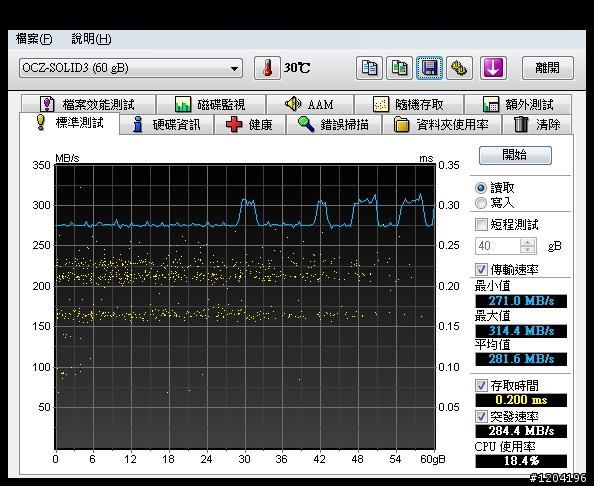Enable the 短程測試 checkbox
Viewport: 594px width, 486px height.
pyautogui.click(x=481, y=225)
